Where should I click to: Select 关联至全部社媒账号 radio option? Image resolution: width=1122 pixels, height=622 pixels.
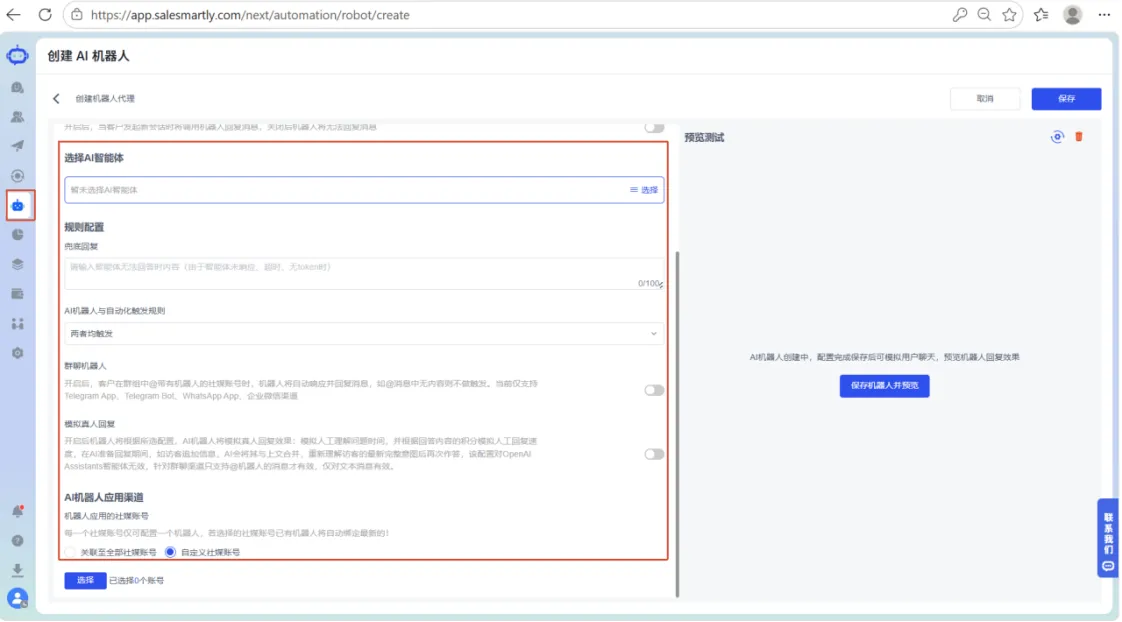(70, 553)
